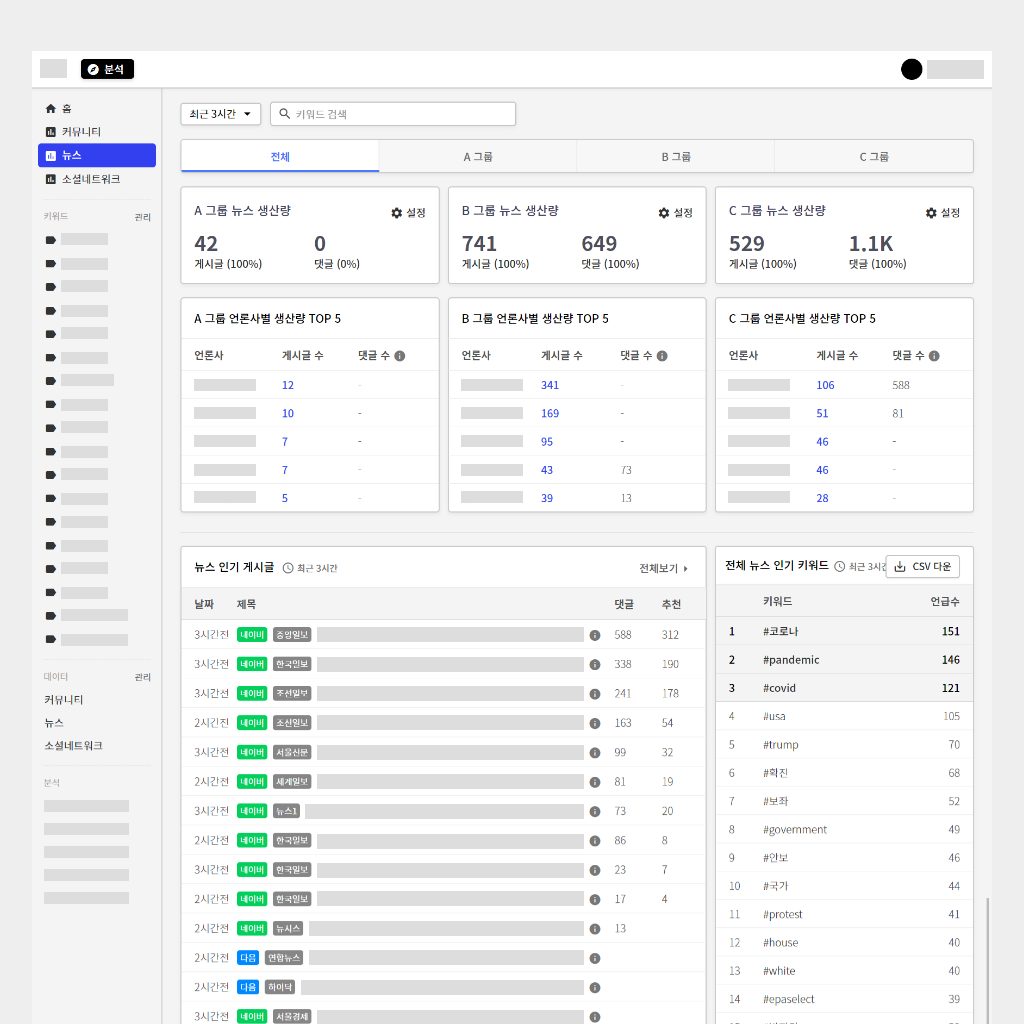Switch to the A 그룹 tab
The height and width of the screenshot is (1024, 1024).
(478, 157)
